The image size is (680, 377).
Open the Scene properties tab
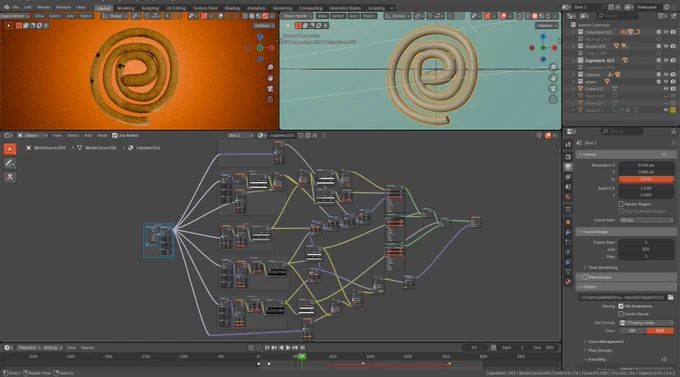[x=568, y=187]
